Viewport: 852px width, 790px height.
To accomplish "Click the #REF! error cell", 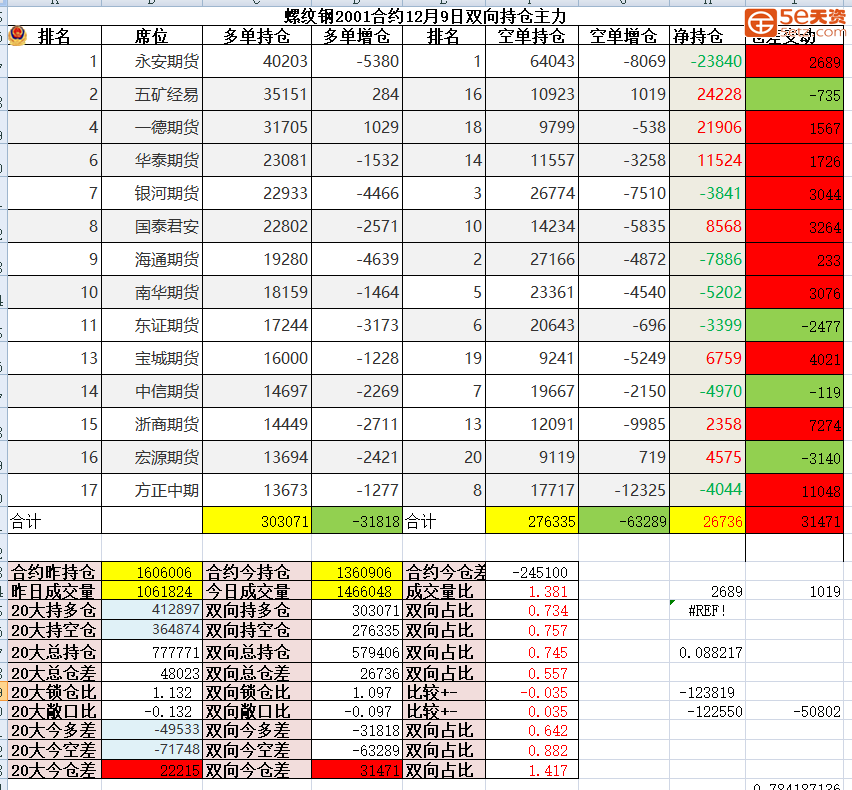I will click(x=707, y=610).
